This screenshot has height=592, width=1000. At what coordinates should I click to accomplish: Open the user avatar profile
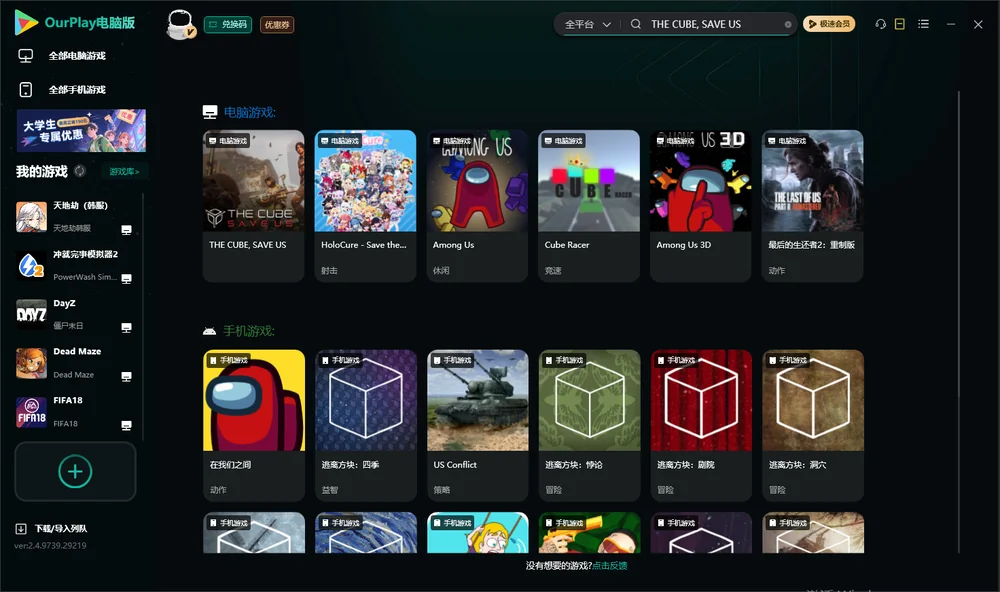point(180,25)
